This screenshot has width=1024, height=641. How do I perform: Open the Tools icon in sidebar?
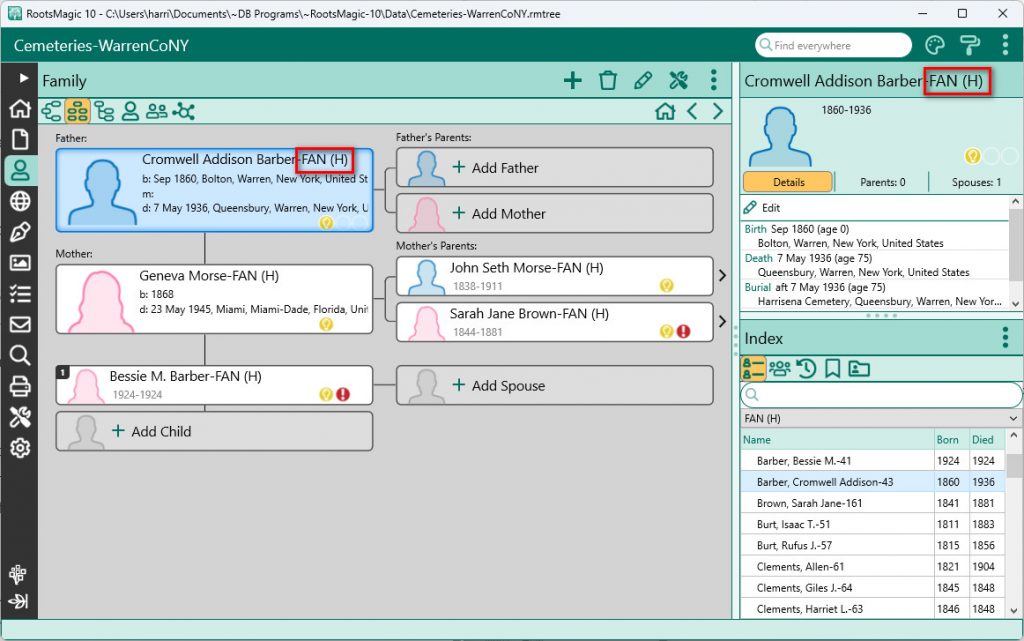coord(20,417)
